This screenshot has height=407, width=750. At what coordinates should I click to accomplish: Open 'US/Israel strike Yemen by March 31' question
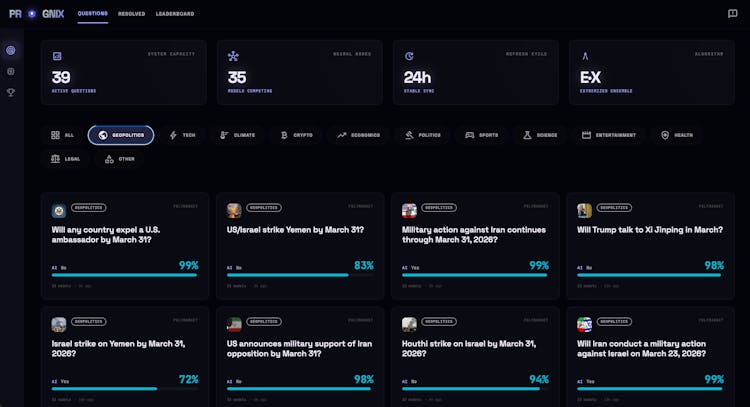(x=296, y=230)
